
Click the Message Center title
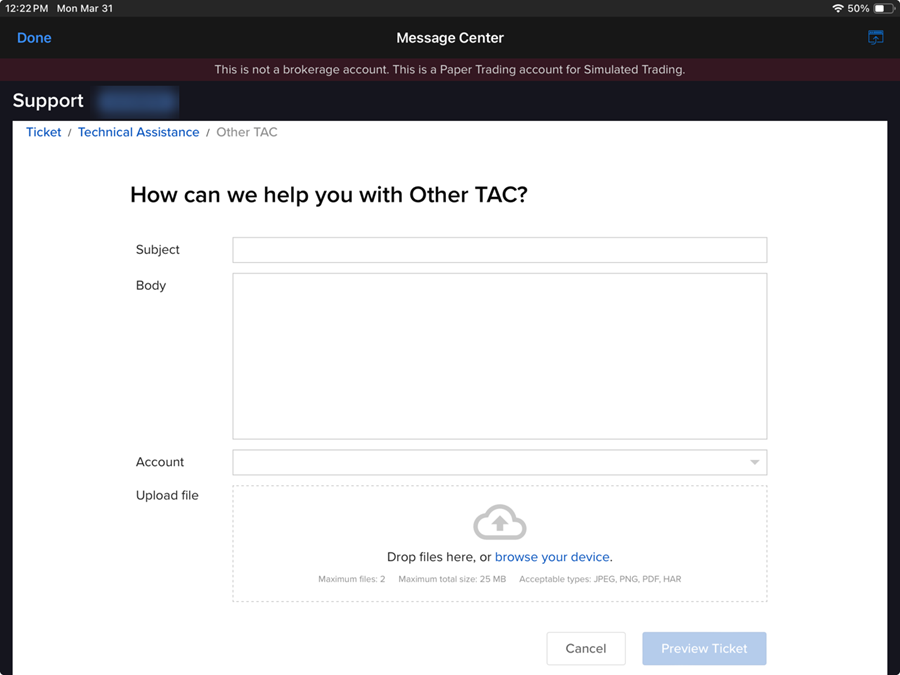tap(450, 37)
